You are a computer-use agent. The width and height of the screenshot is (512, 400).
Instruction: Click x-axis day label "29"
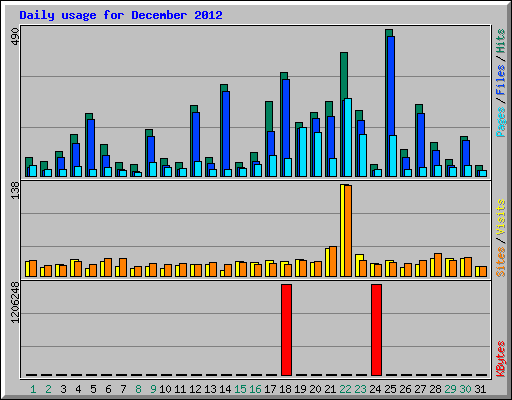[450, 389]
